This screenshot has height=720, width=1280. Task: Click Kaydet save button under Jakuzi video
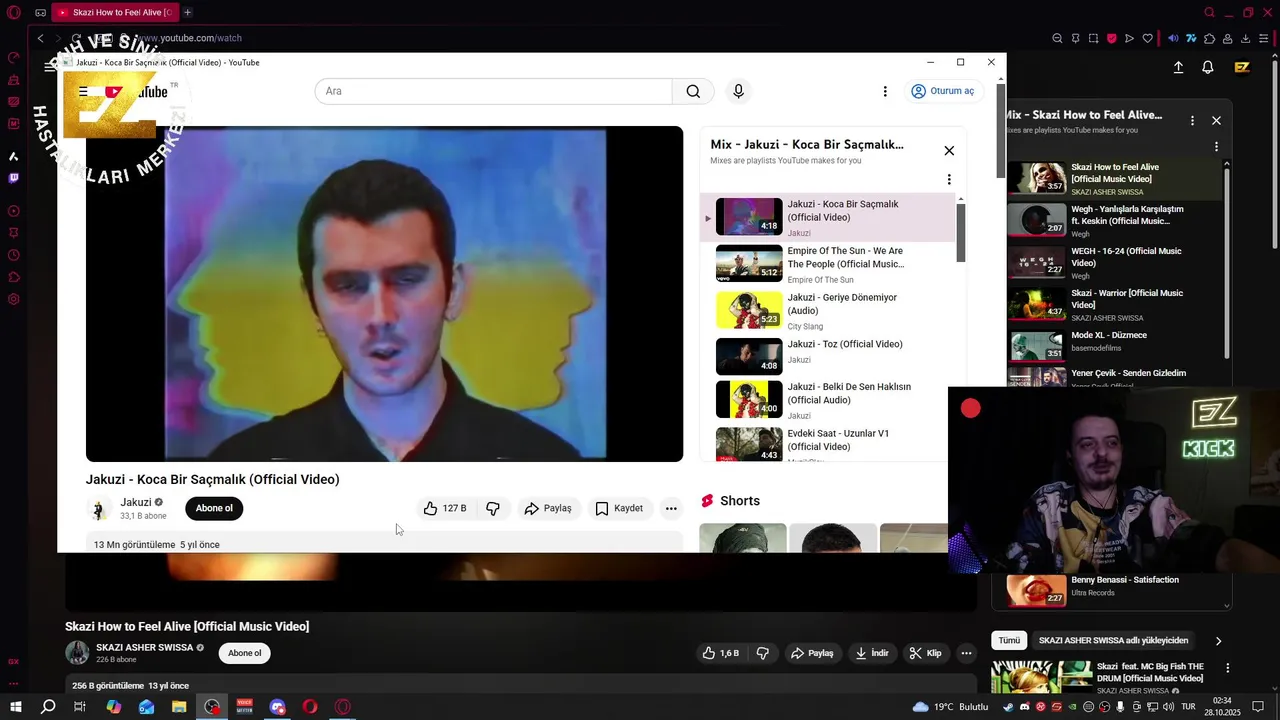point(619,508)
